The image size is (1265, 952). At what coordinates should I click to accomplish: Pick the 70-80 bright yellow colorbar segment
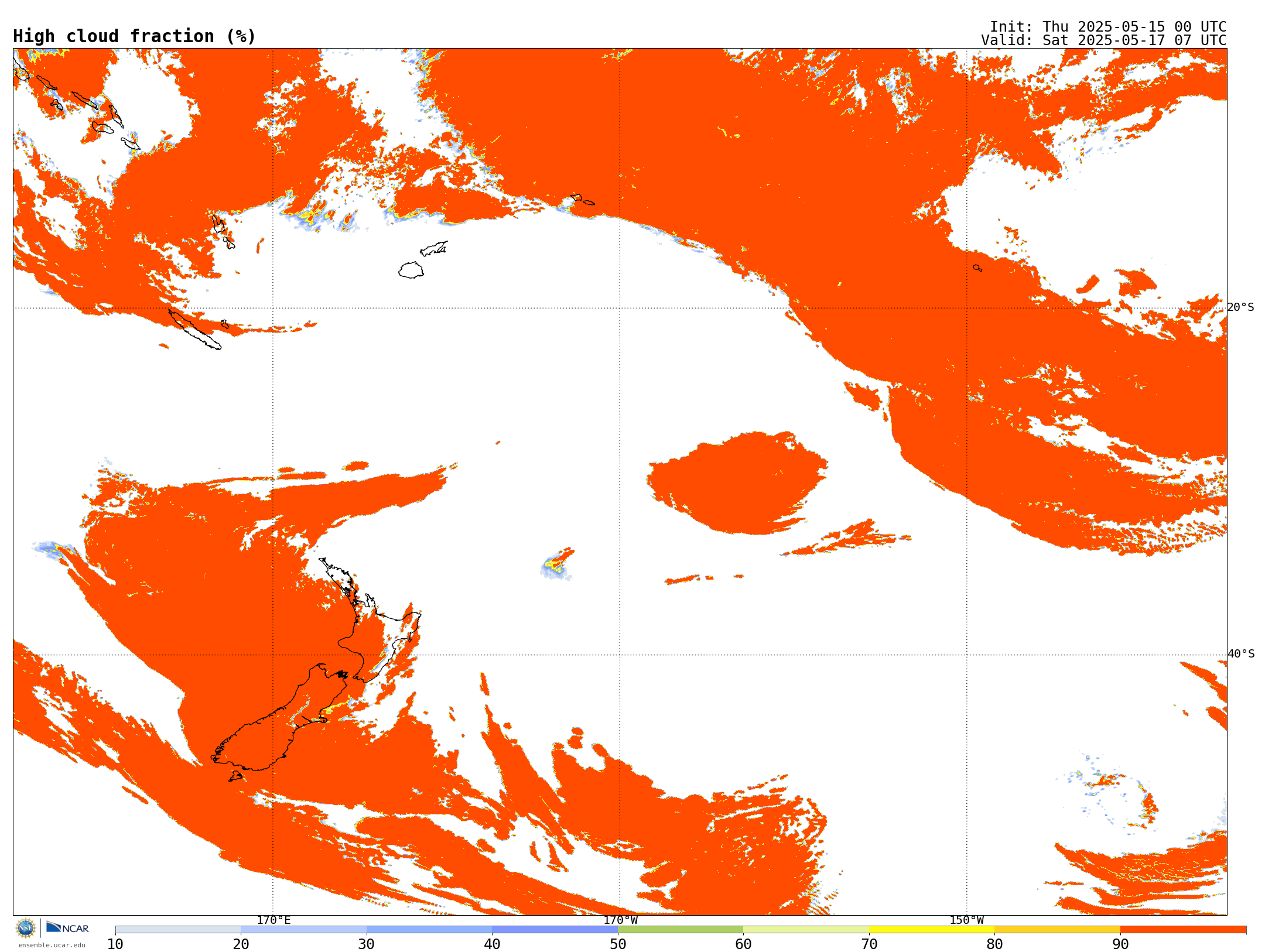[932, 930]
